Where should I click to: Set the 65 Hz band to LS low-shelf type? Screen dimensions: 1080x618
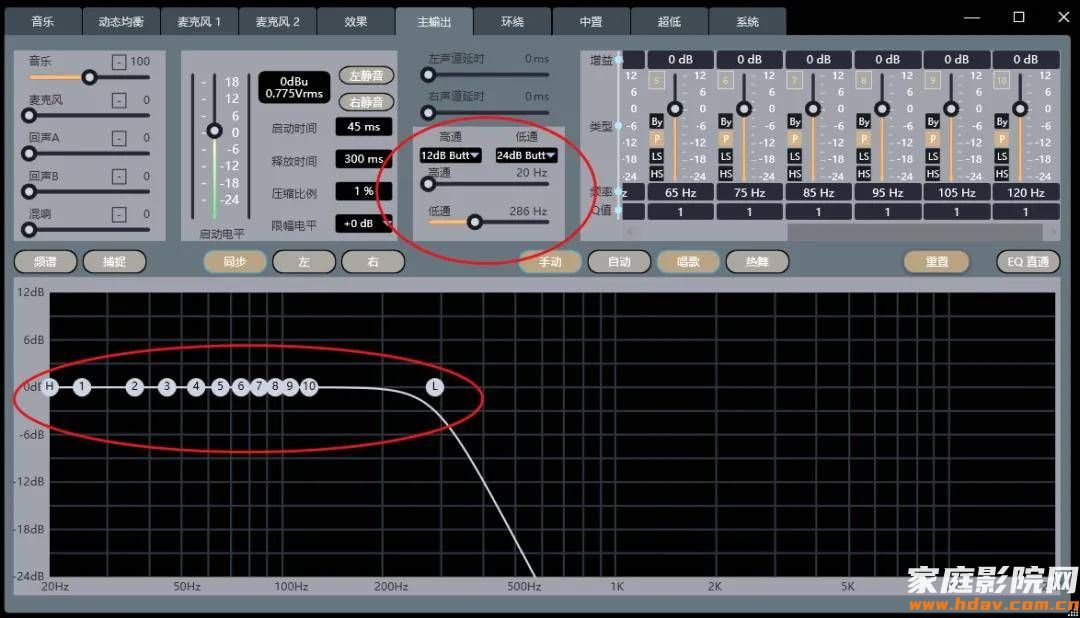[656, 156]
